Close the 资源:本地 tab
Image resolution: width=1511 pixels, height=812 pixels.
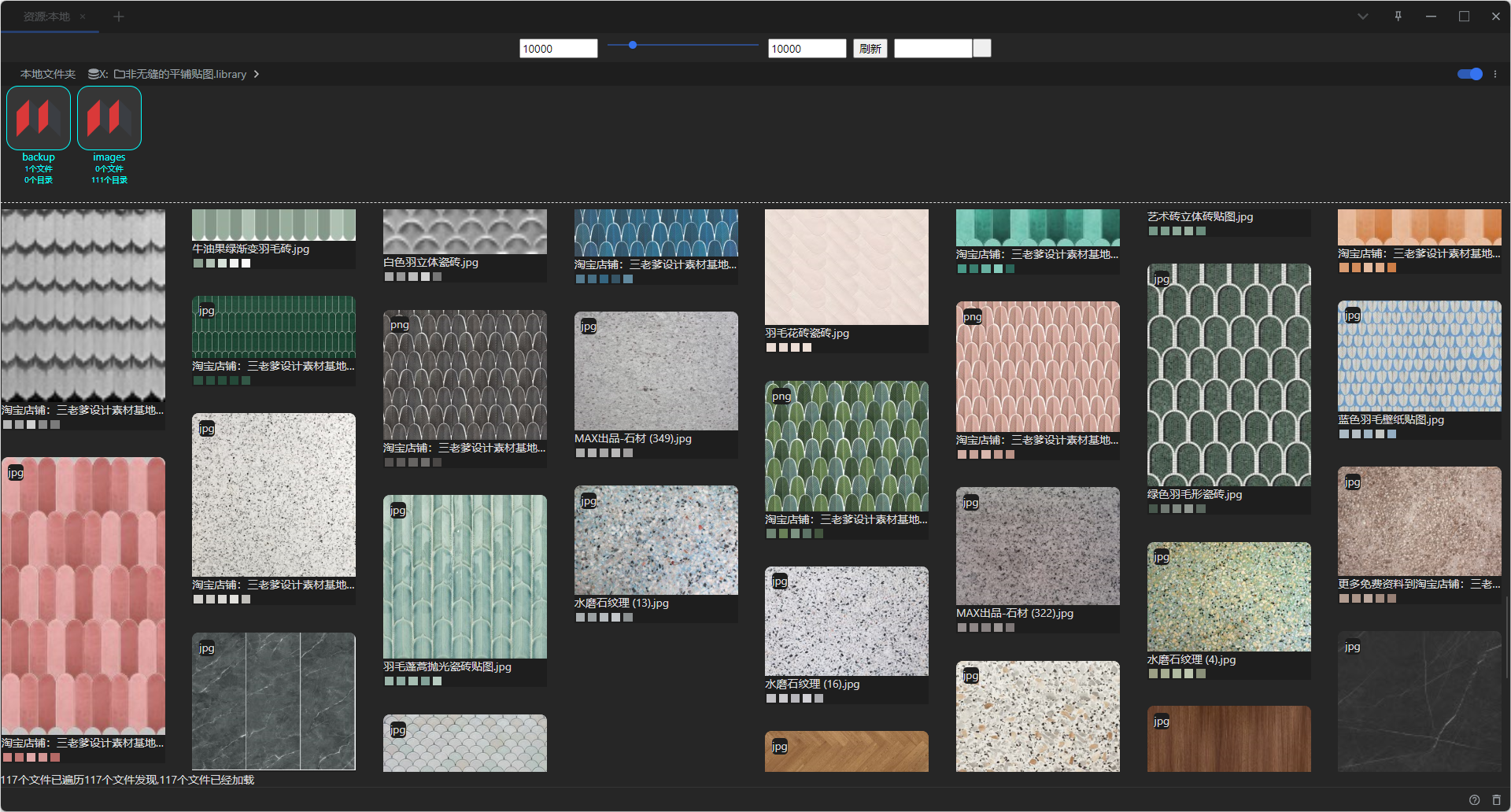pyautogui.click(x=83, y=17)
